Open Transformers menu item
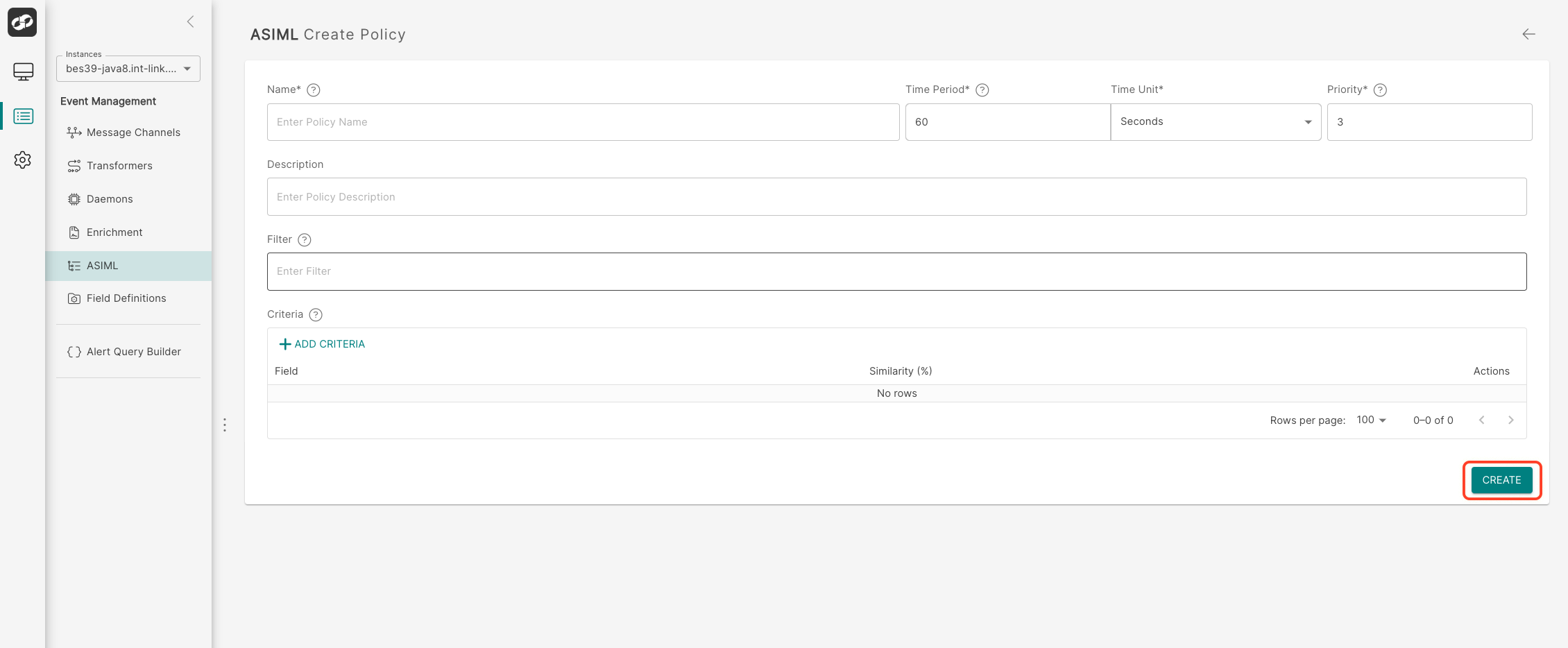Image resolution: width=1568 pixels, height=648 pixels. 128,166
